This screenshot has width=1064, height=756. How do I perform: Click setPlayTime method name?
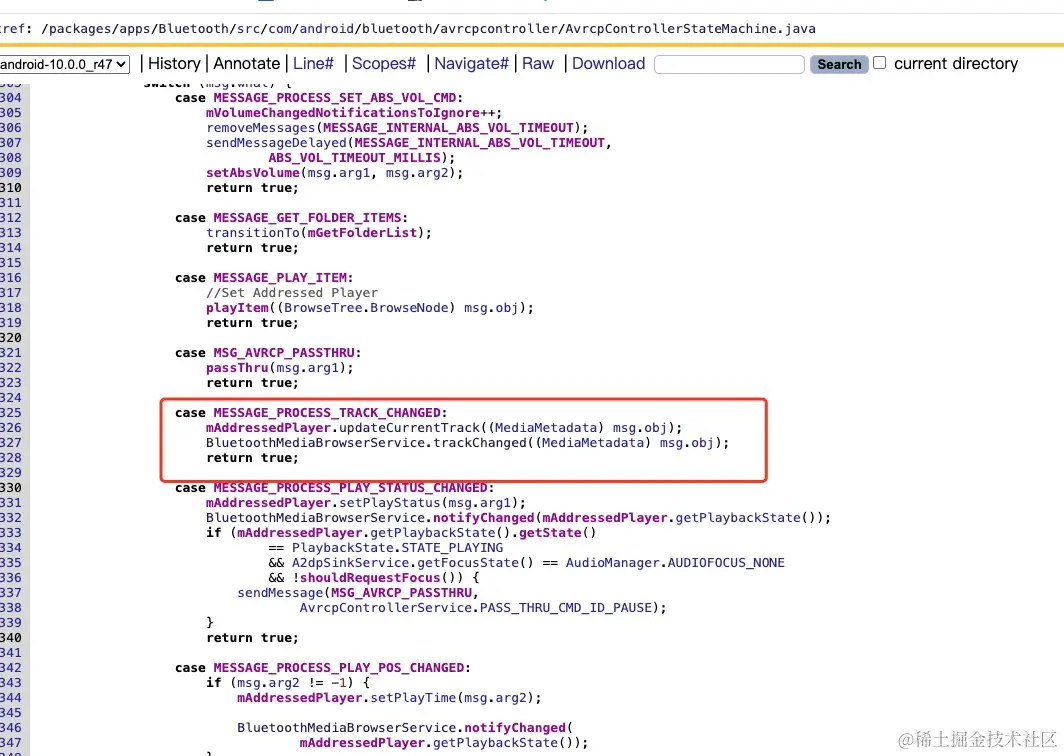point(413,698)
